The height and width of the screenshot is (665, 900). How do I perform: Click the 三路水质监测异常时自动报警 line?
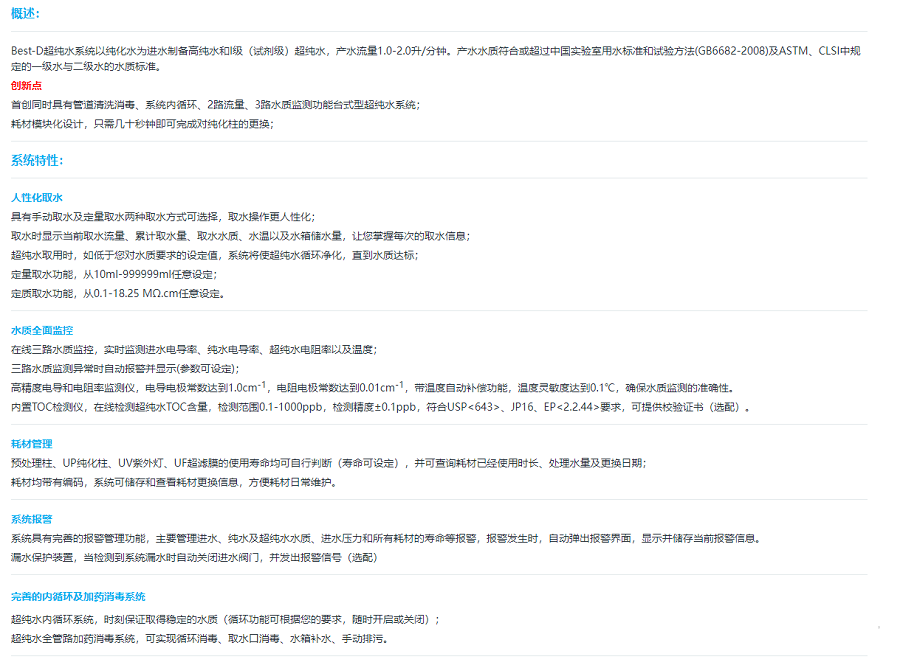click(x=125, y=368)
